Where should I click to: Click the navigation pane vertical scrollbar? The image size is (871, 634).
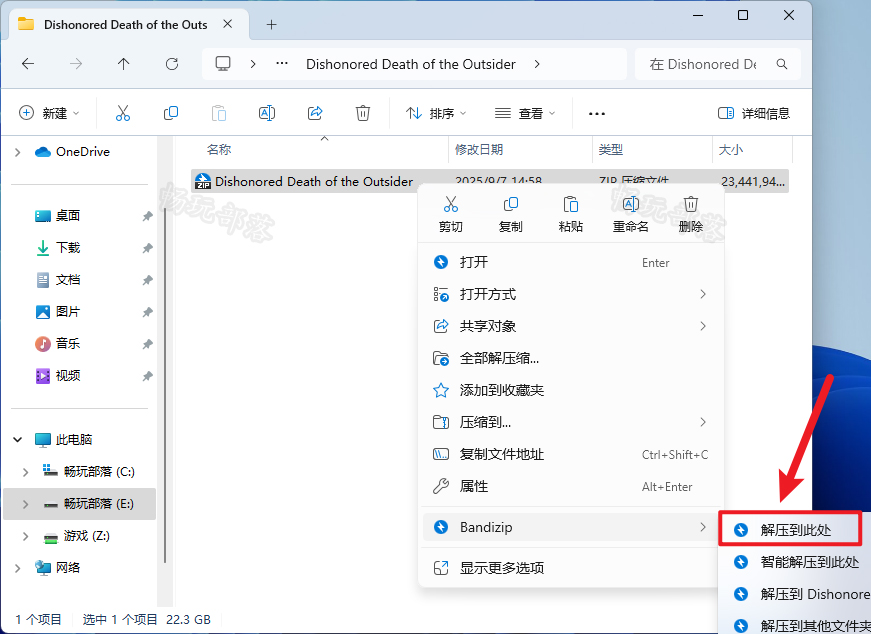click(164, 386)
